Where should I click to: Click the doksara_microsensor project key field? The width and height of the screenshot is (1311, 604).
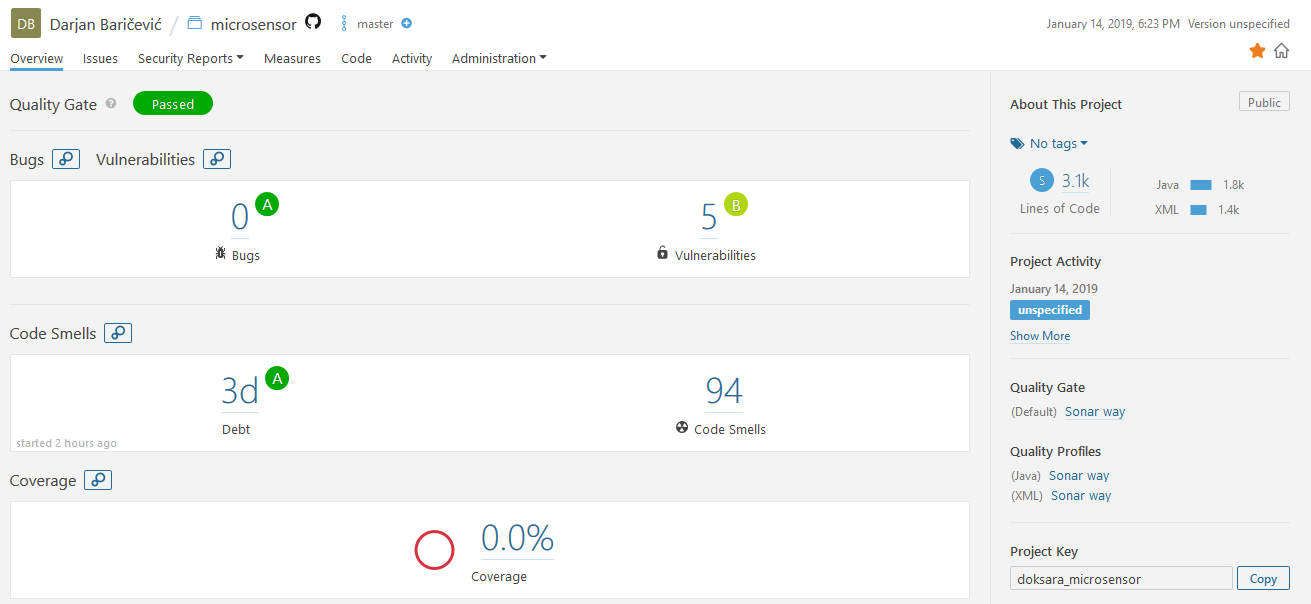[x=1121, y=578]
